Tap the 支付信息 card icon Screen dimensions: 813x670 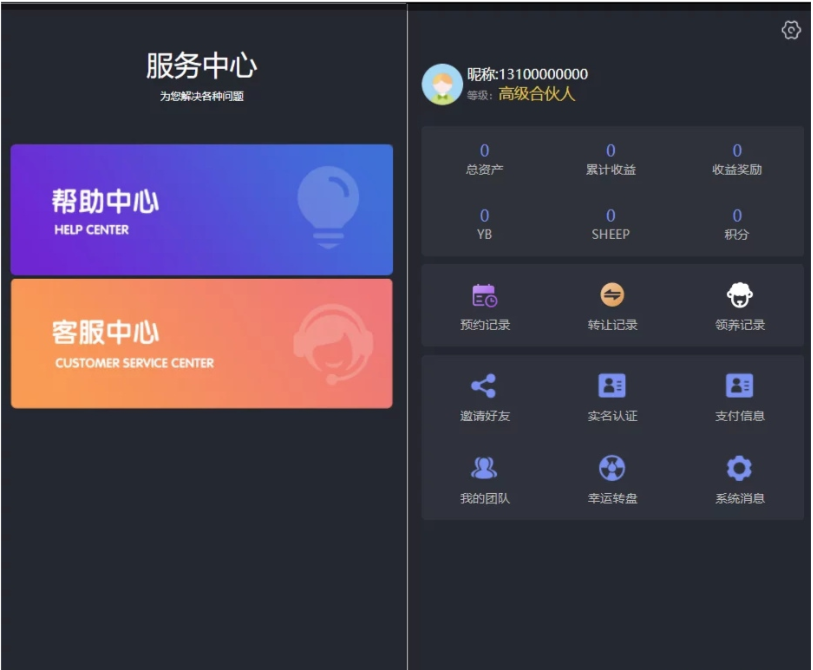739,386
